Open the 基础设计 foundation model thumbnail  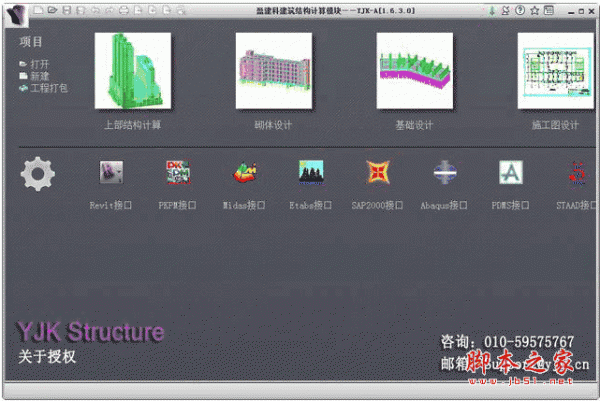tap(414, 71)
